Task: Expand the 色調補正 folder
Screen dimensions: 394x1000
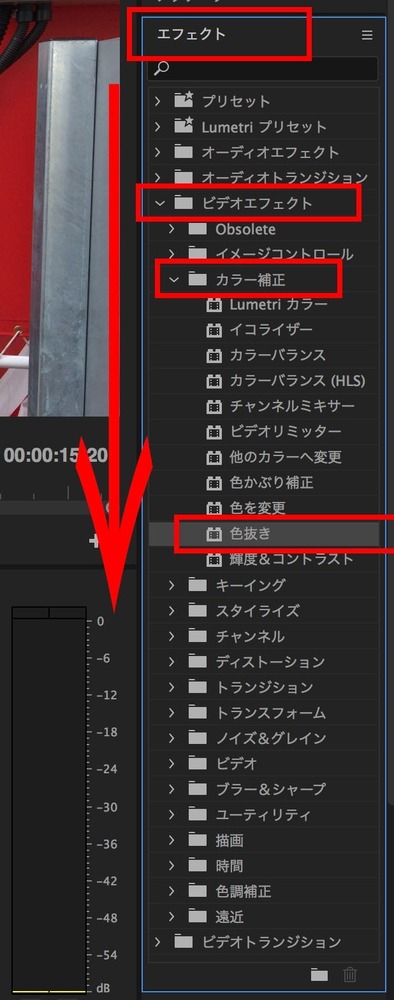Action: 172,891
